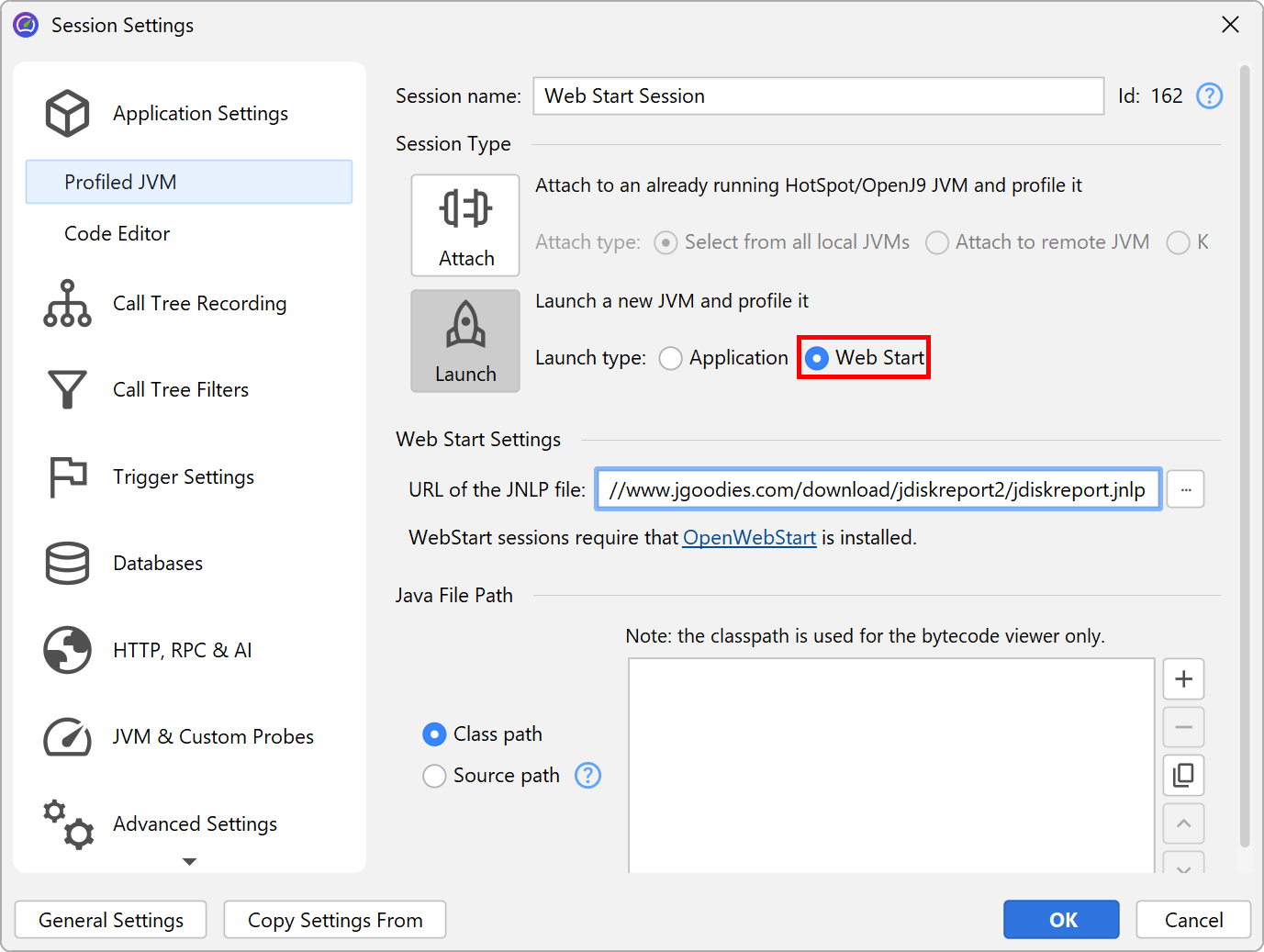
Task: Expand more sections with the sidebar down arrow
Action: click(x=189, y=862)
